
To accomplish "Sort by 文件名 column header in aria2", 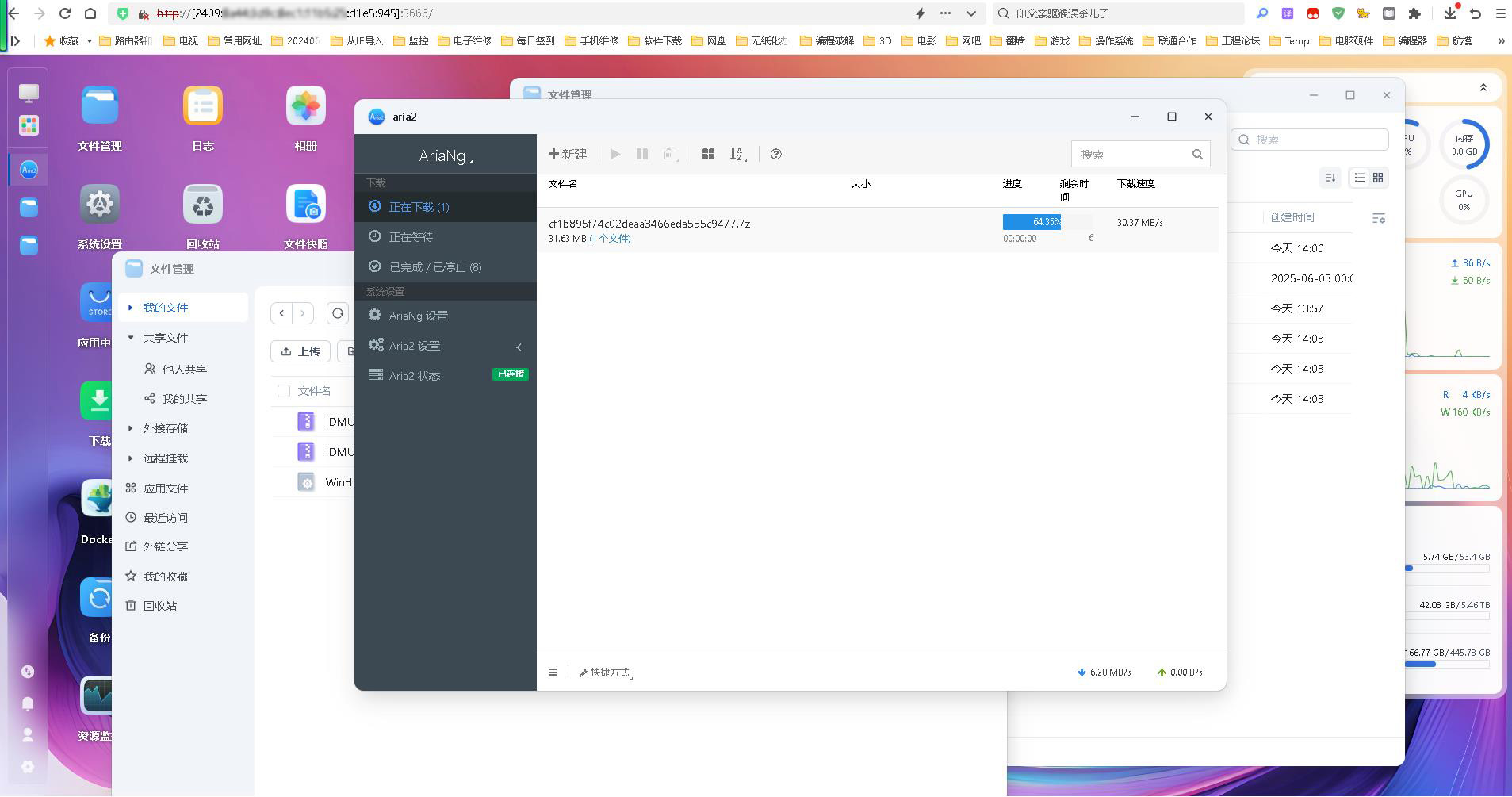I will (563, 184).
